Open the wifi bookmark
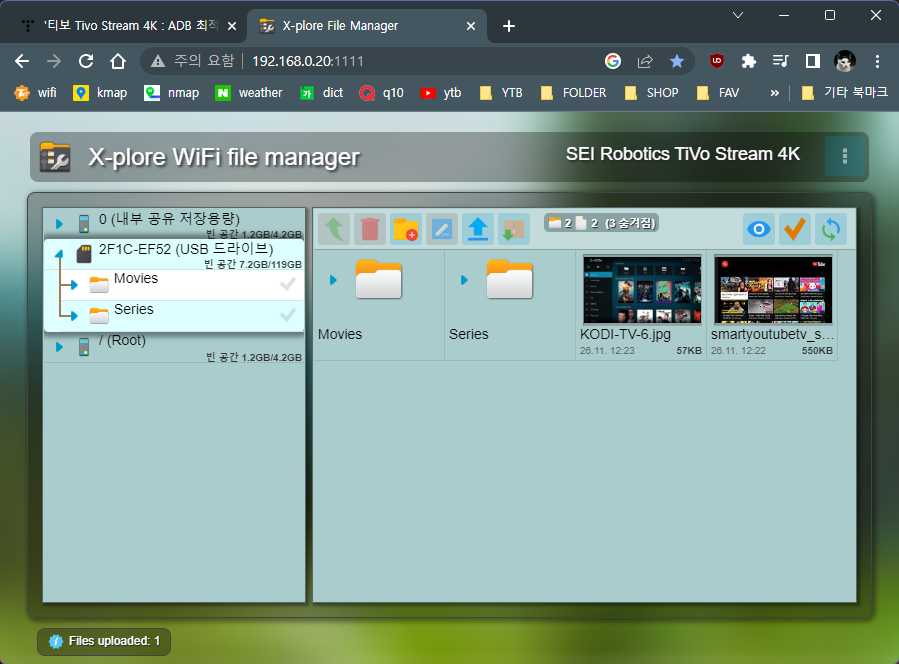 36,92
